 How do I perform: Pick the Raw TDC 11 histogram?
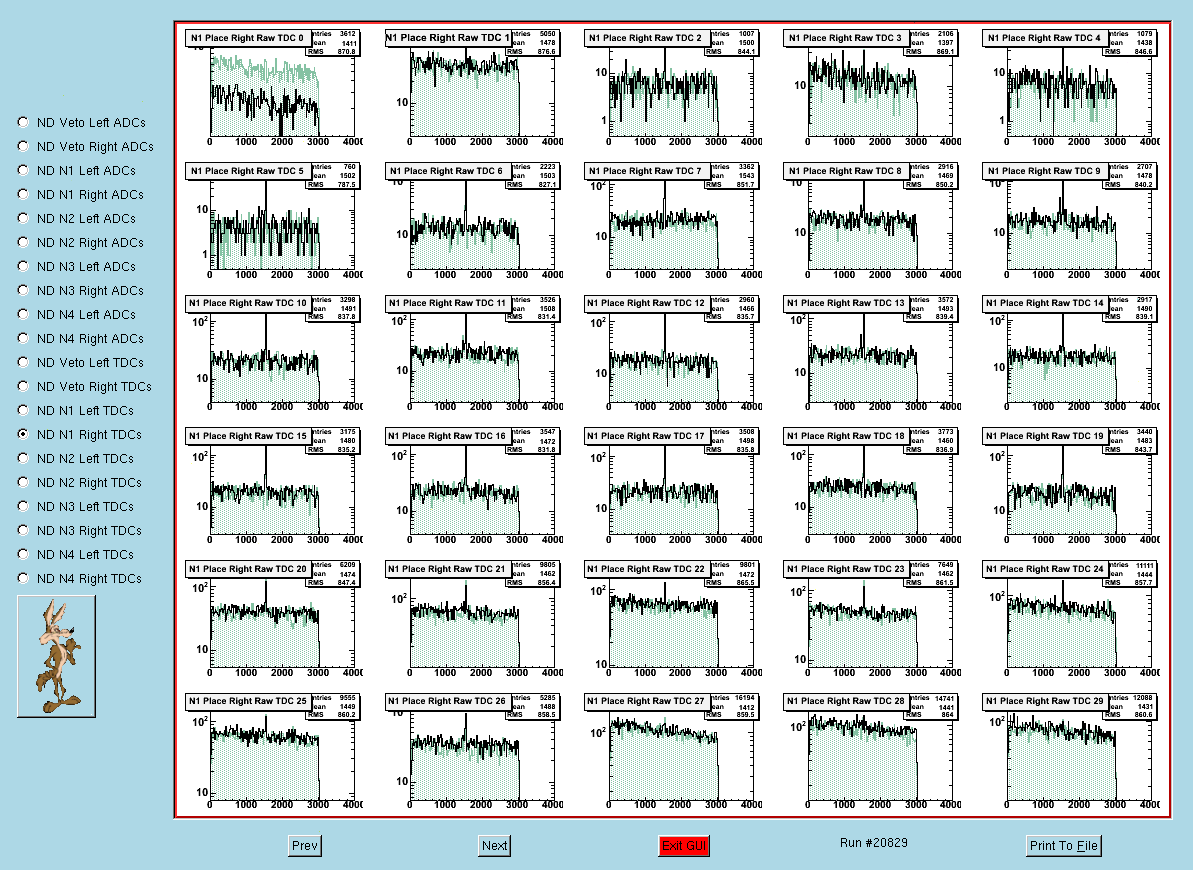[x=473, y=353]
